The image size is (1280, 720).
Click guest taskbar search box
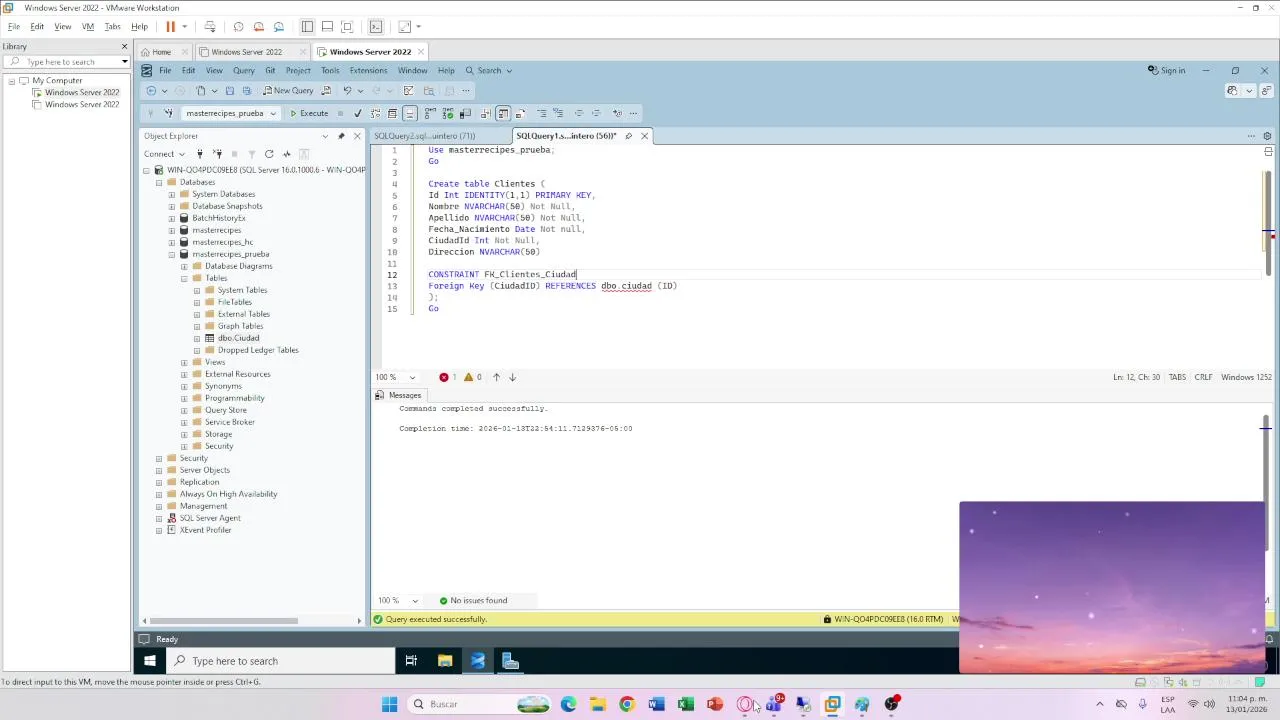point(282,661)
